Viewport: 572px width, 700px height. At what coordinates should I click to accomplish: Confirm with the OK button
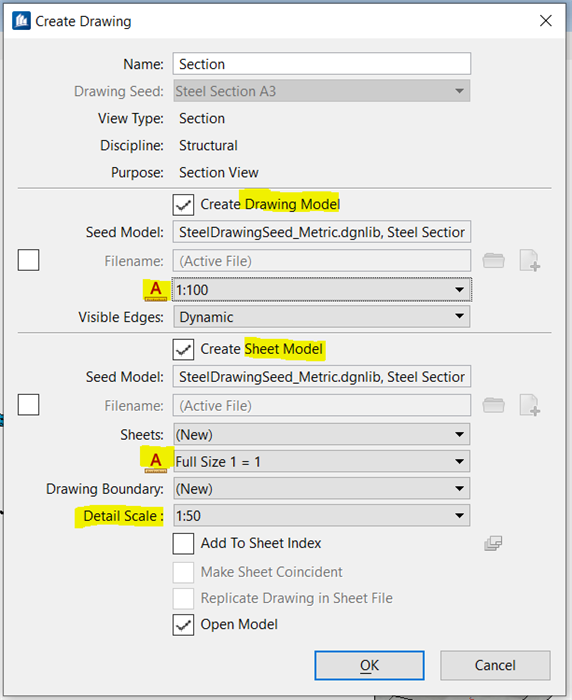pos(369,665)
